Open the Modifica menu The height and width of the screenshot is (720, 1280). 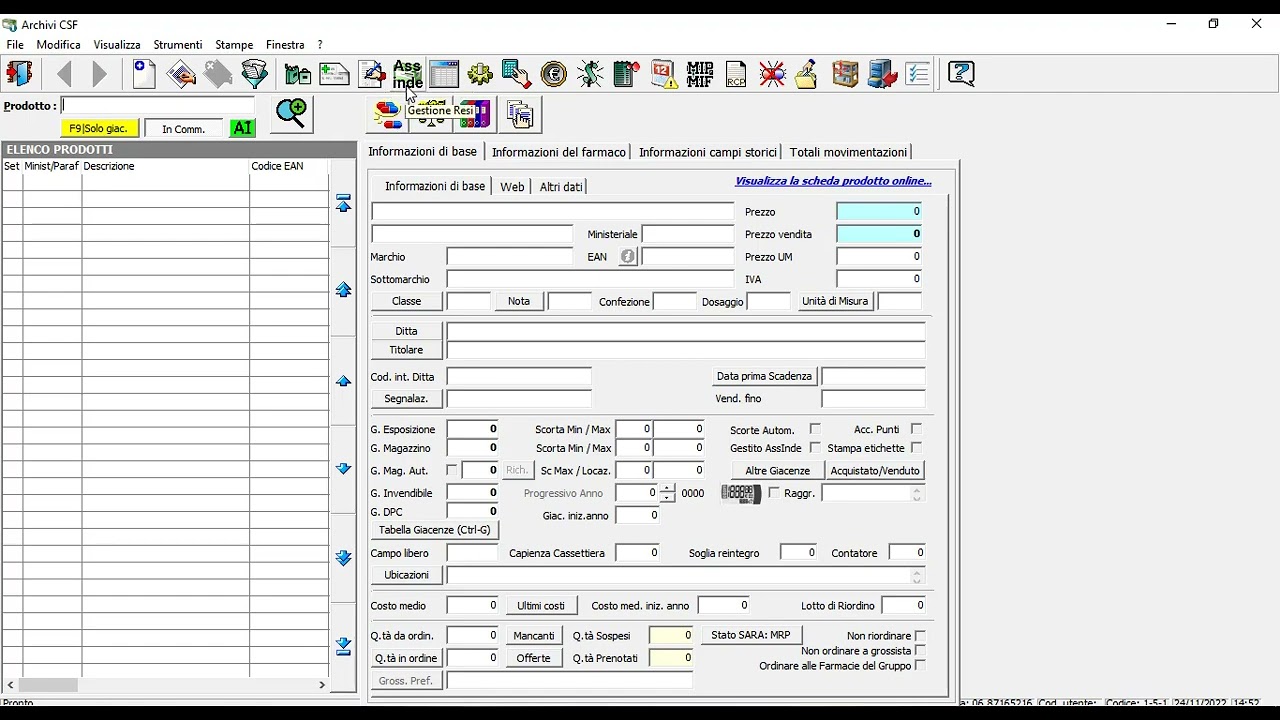pyautogui.click(x=59, y=45)
